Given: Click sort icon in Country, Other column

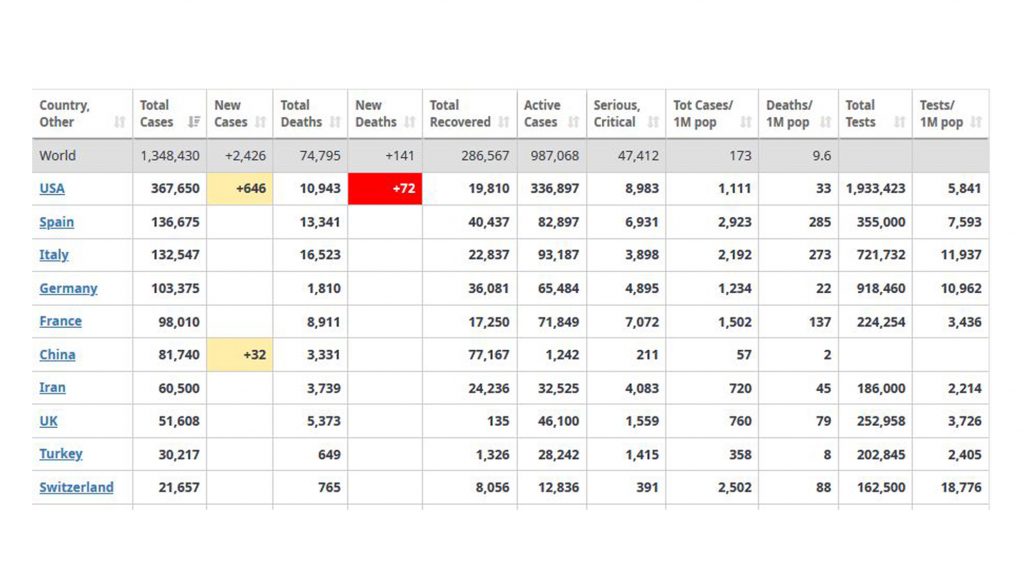Looking at the screenshot, I should click(x=120, y=122).
